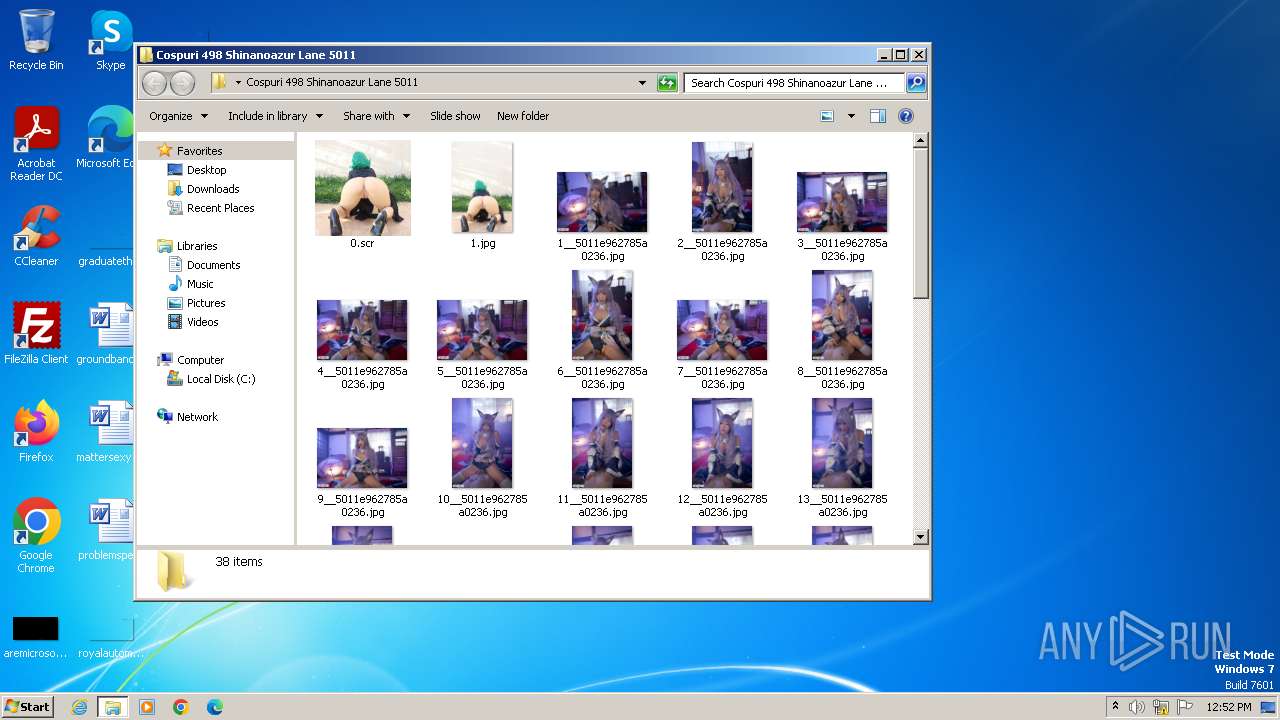The image size is (1280, 720).
Task: Toggle the preview pane icon
Action: [877, 116]
